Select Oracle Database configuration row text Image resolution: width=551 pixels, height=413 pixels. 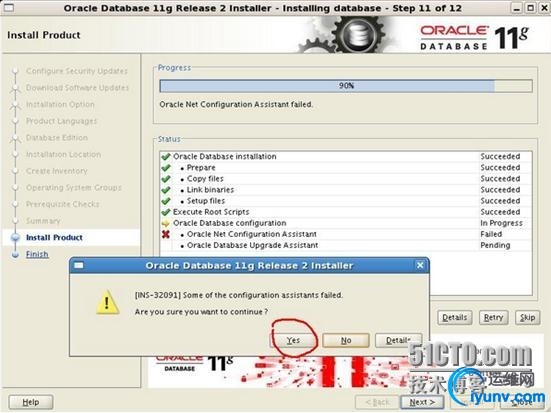pos(229,223)
